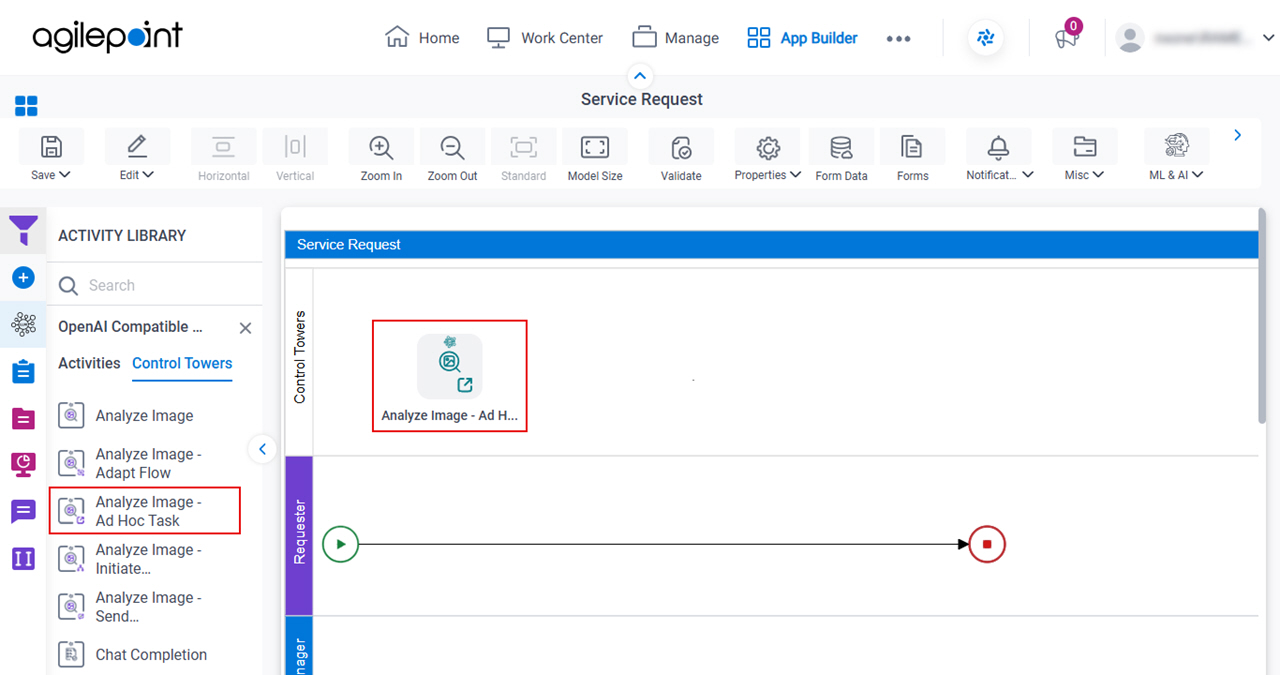The image size is (1280, 675).
Task: Click the filter funnel icon in sidebar
Action: point(23,232)
